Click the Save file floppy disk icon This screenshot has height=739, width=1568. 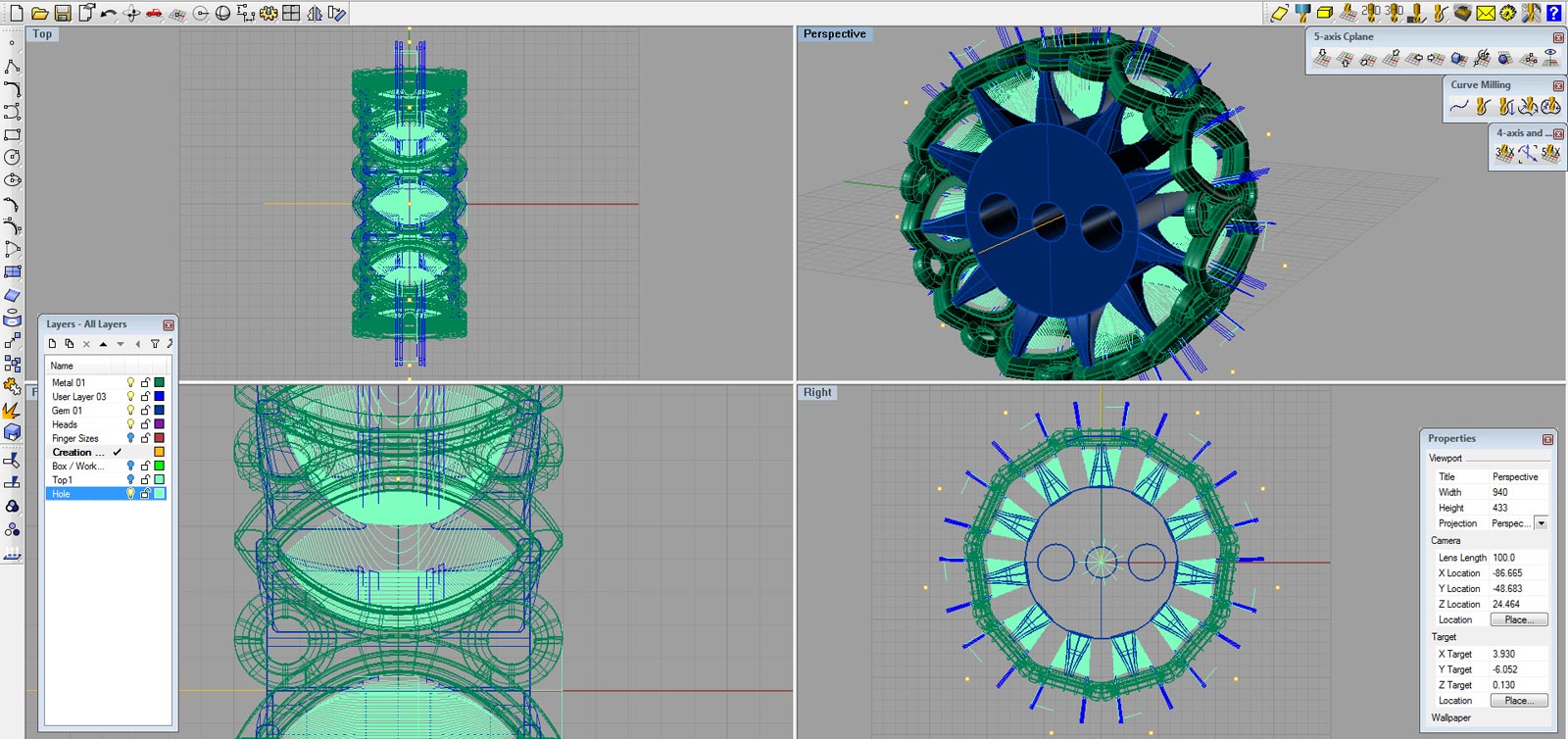coord(62,13)
